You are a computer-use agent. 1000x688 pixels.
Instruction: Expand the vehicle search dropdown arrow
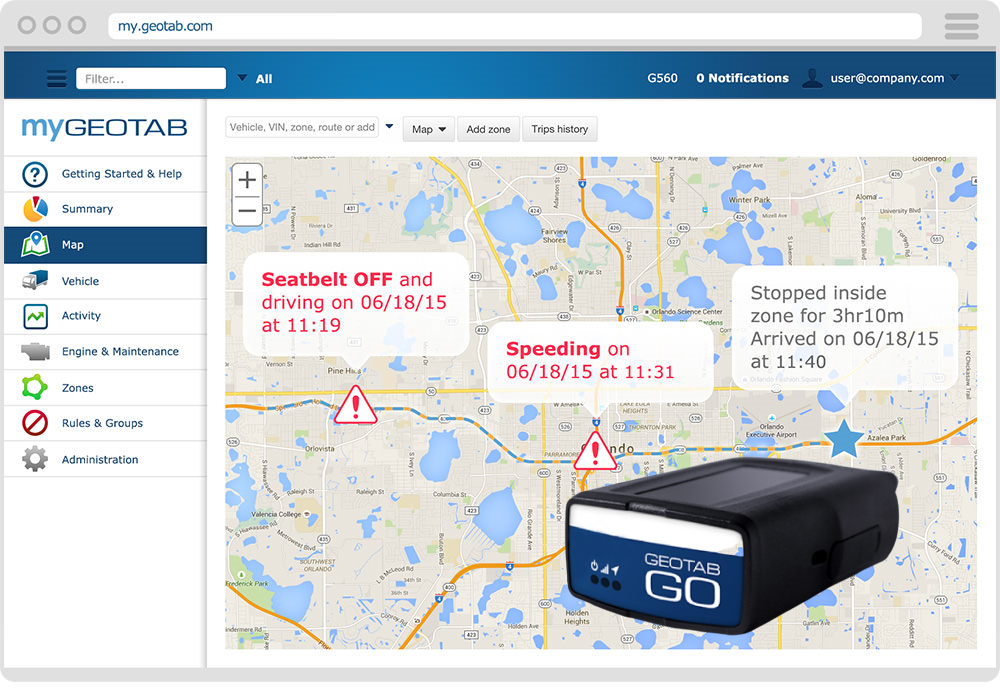pyautogui.click(x=389, y=126)
